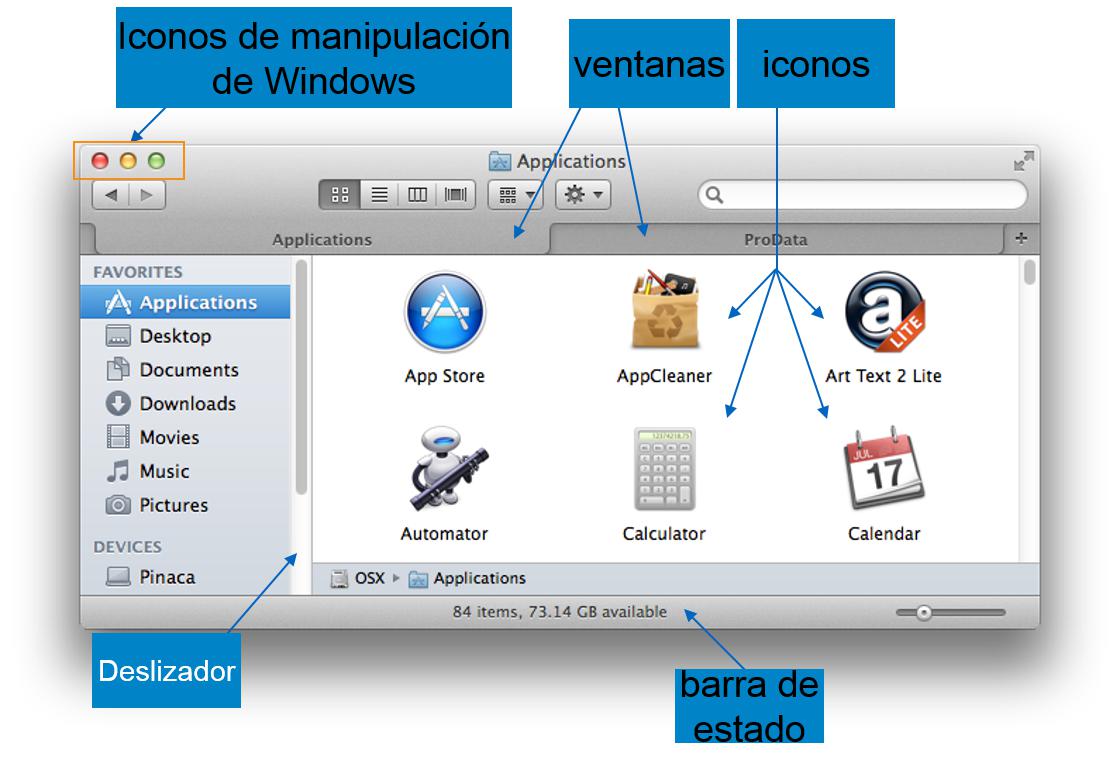This screenshot has width=1120, height=774.
Task: Click the Downloads arrow sidebar icon
Action: [x=118, y=403]
